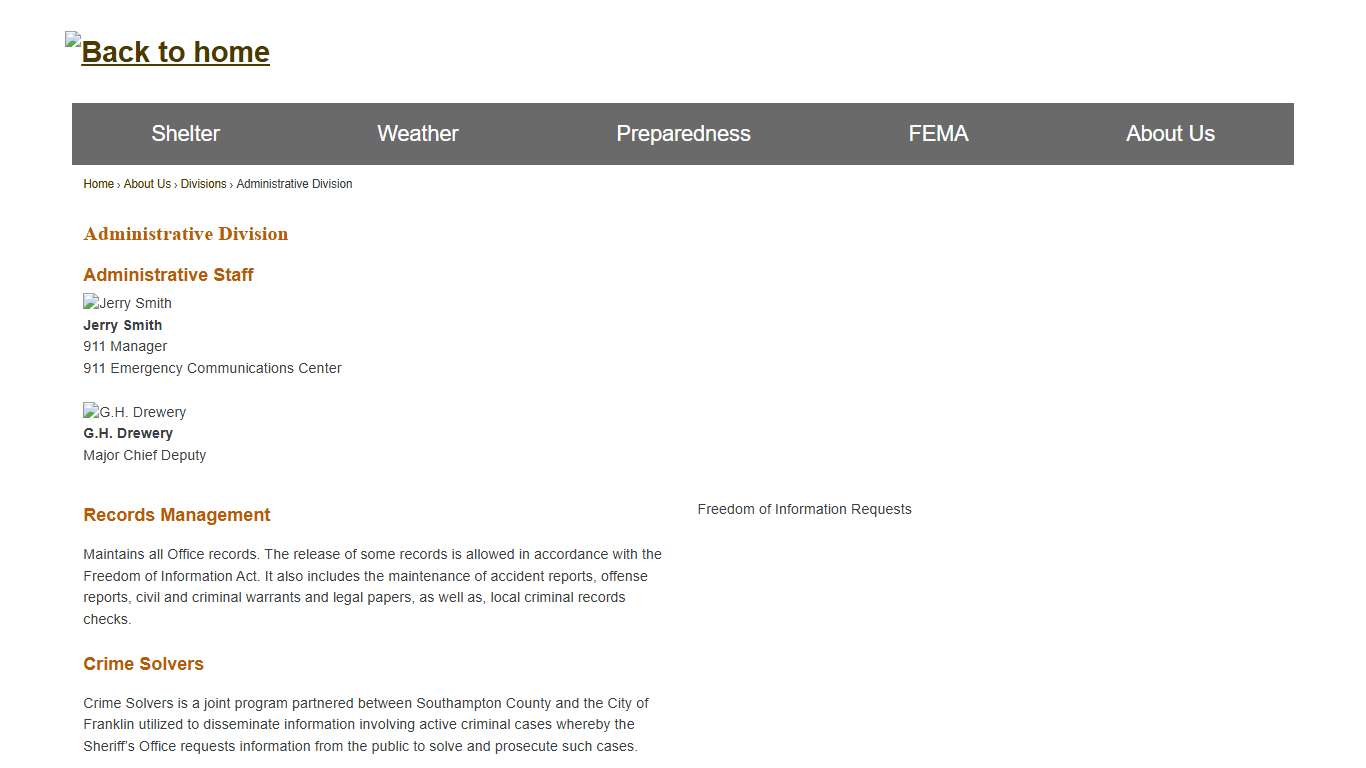
Task: Click the Major Chief Deputy title text
Action: point(145,455)
